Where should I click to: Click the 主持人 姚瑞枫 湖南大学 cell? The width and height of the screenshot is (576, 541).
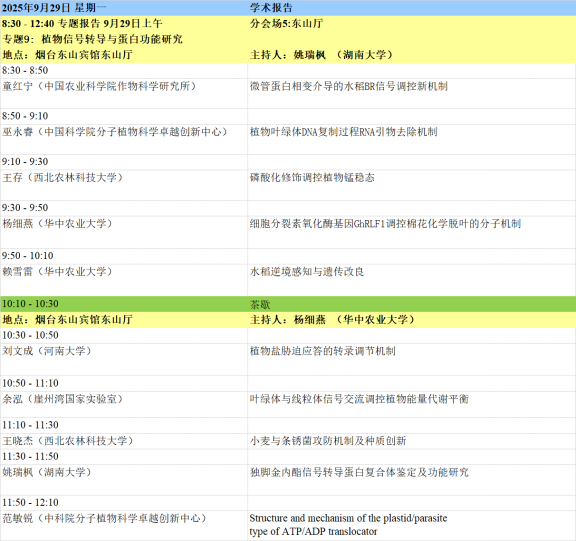[411, 55]
